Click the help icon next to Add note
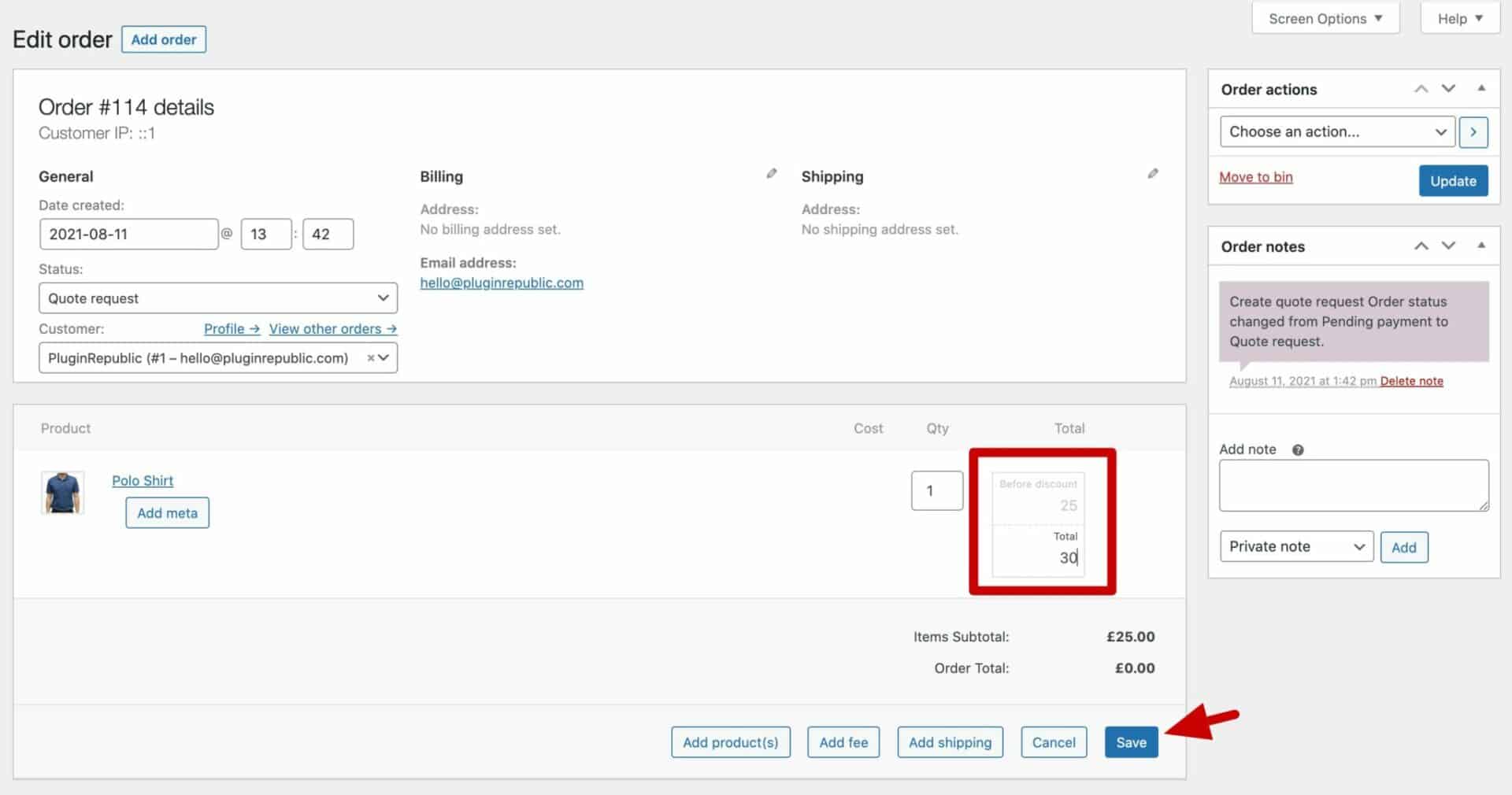1512x795 pixels. tap(1298, 449)
